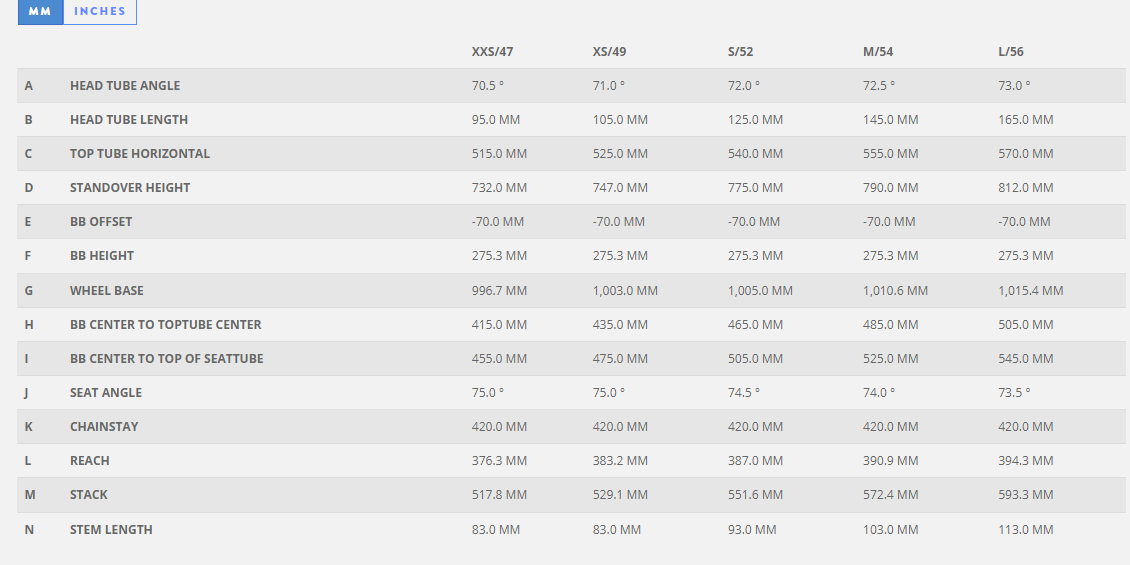
Task: Switch units to MM
Action: tap(40, 12)
